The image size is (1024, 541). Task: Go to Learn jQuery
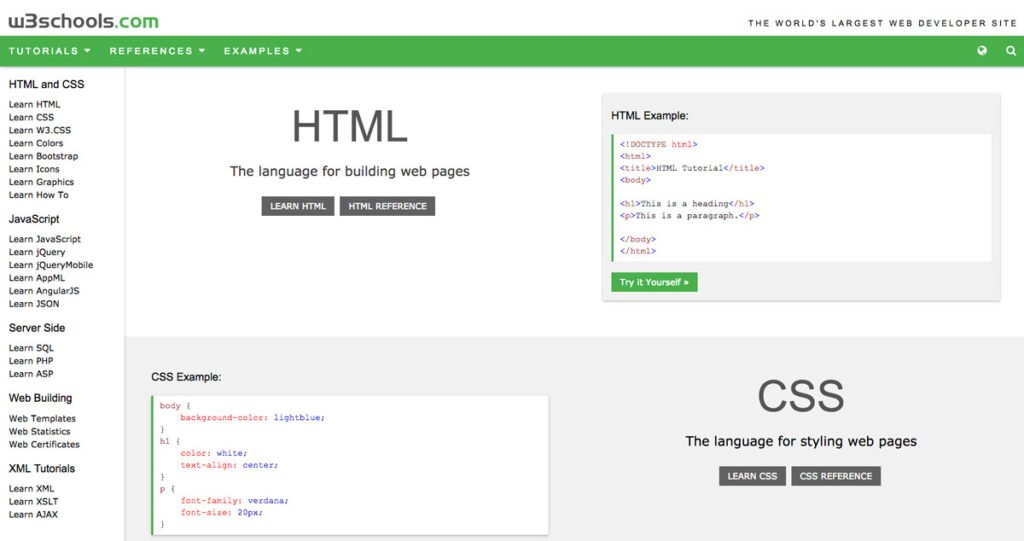click(x=37, y=252)
